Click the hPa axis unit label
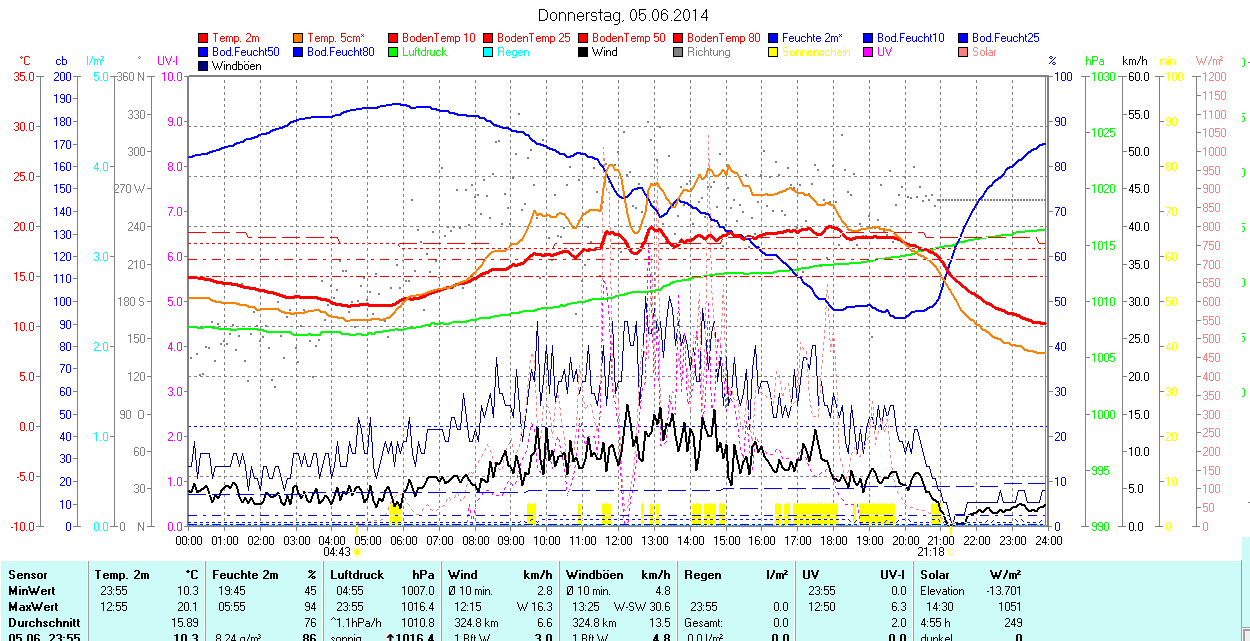1250x641 pixels. (x=1095, y=61)
